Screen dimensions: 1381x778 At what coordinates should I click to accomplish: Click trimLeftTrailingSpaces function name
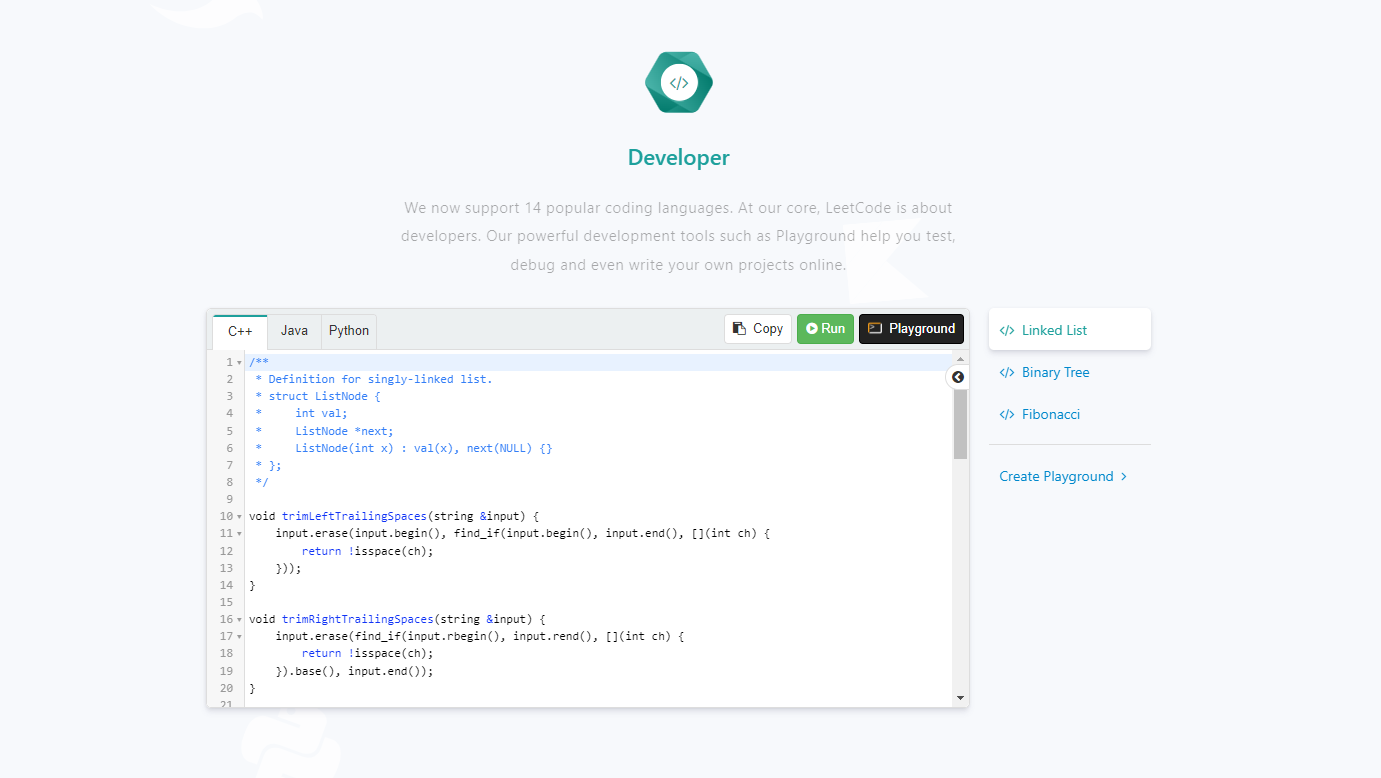[x=354, y=516]
